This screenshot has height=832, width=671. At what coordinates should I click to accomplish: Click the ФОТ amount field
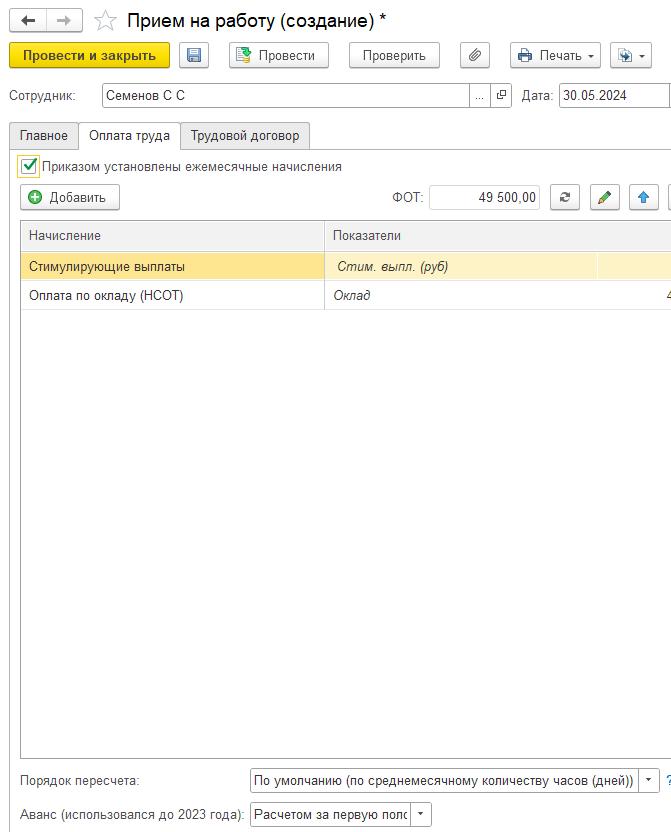[x=485, y=197]
